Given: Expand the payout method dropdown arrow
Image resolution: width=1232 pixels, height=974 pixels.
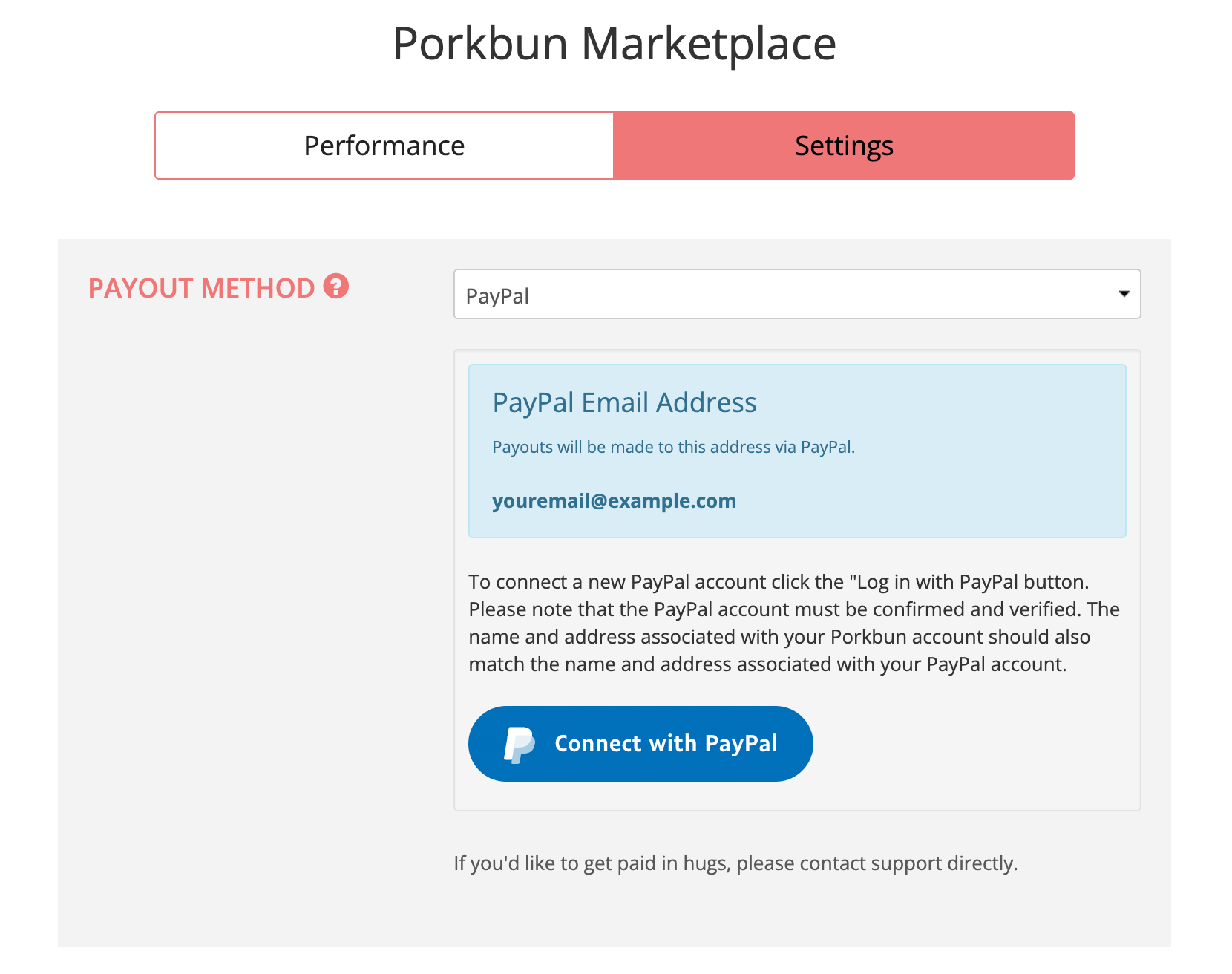Looking at the screenshot, I should click(1124, 294).
